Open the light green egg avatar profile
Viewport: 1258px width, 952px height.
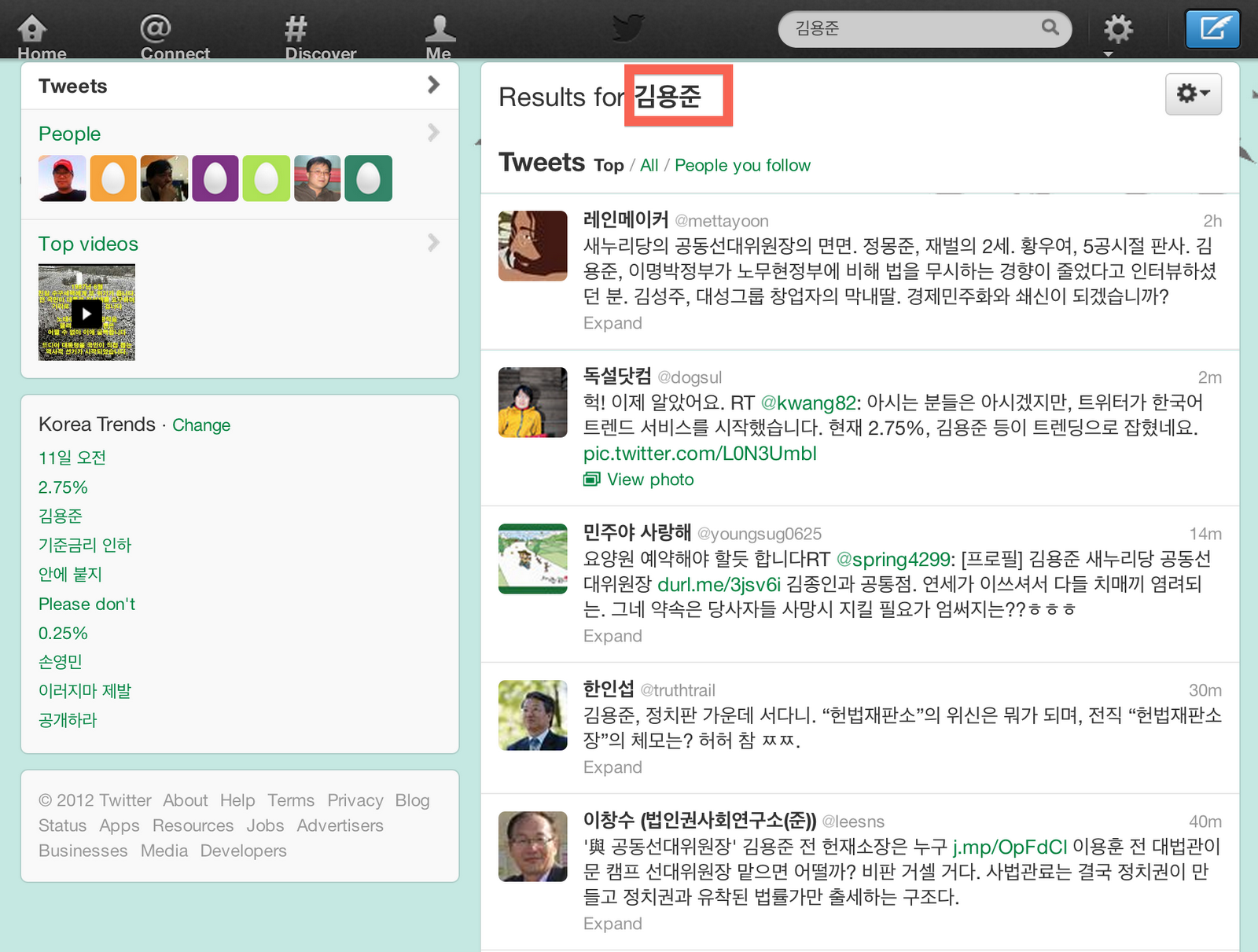pos(267,178)
